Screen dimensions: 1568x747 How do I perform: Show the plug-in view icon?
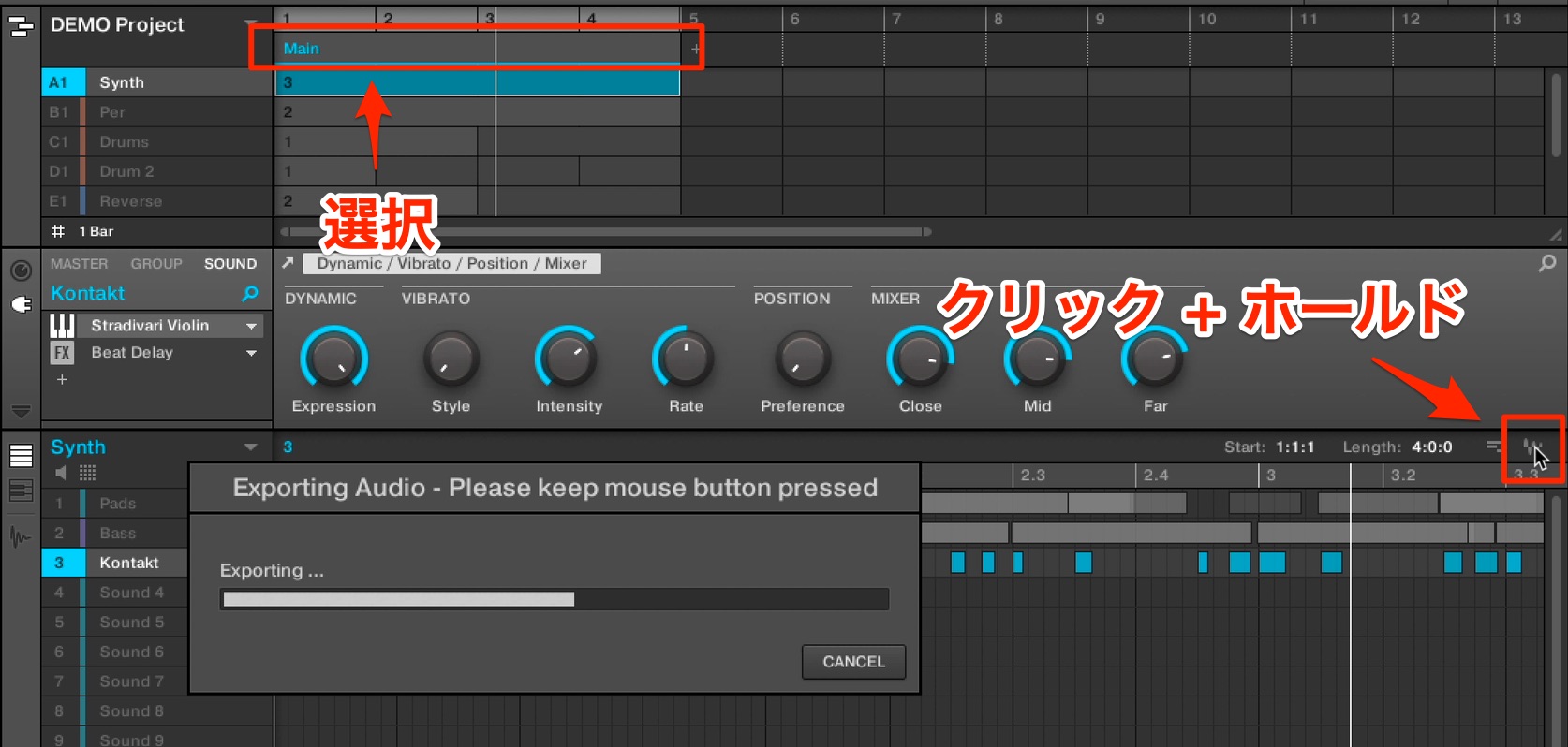tap(21, 304)
